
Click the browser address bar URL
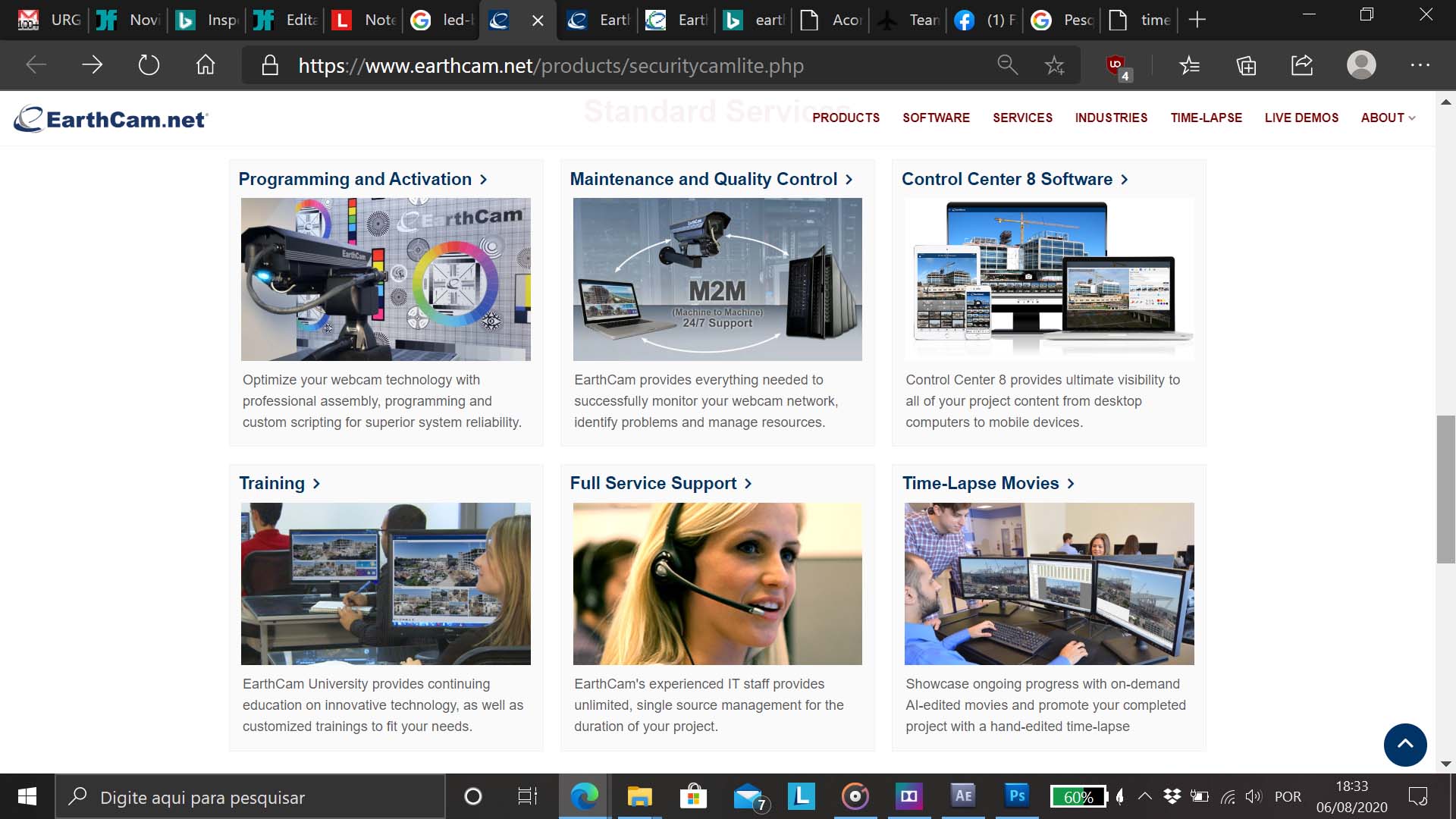551,66
